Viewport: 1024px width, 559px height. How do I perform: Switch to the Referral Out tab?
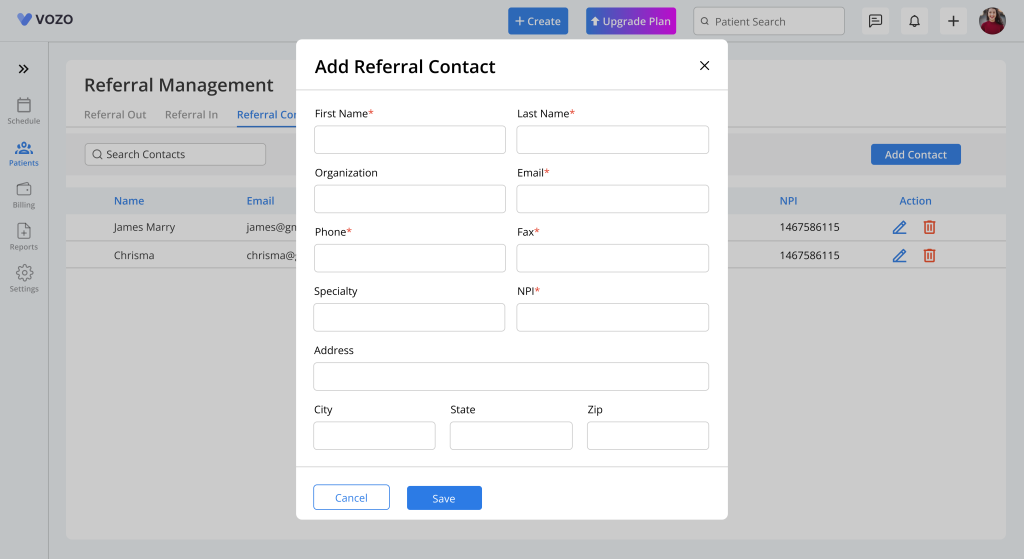click(x=115, y=115)
